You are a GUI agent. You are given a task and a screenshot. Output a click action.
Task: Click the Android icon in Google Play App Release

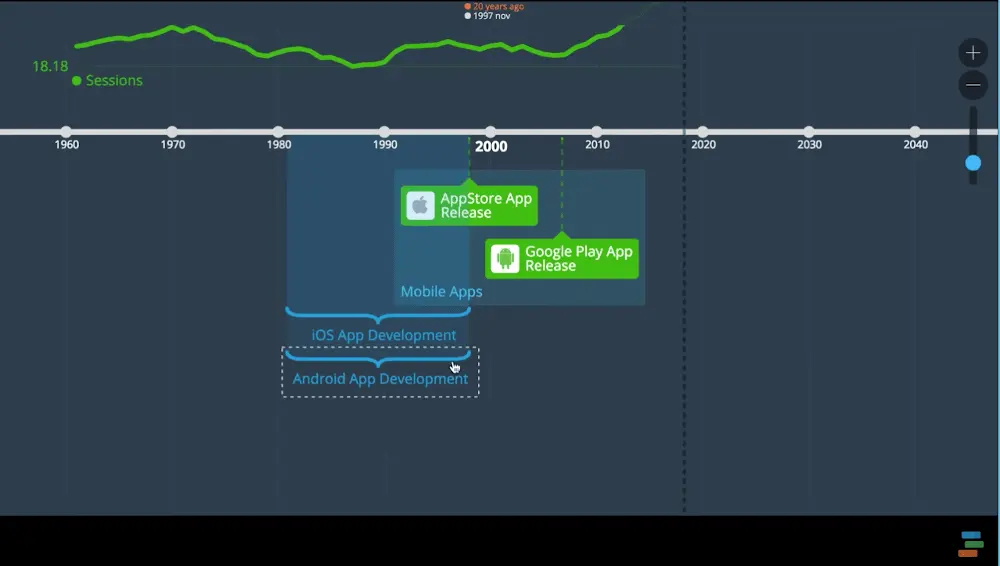(x=505, y=258)
